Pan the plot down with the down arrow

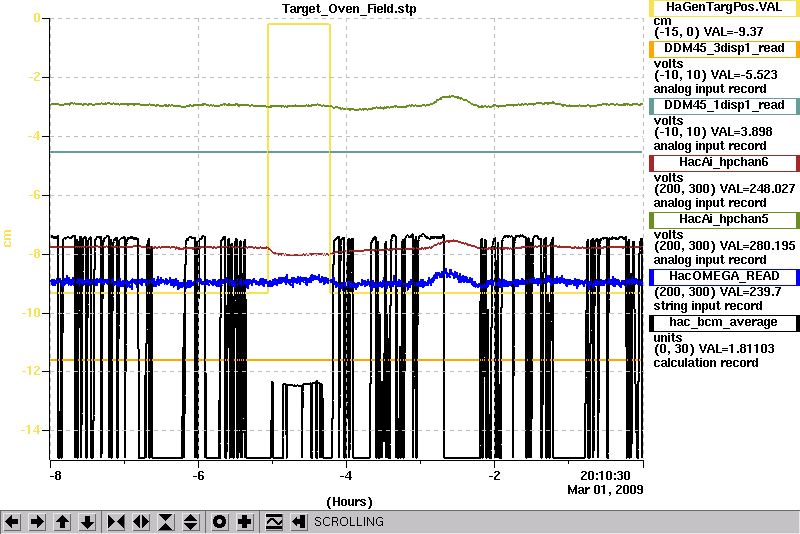(87, 522)
